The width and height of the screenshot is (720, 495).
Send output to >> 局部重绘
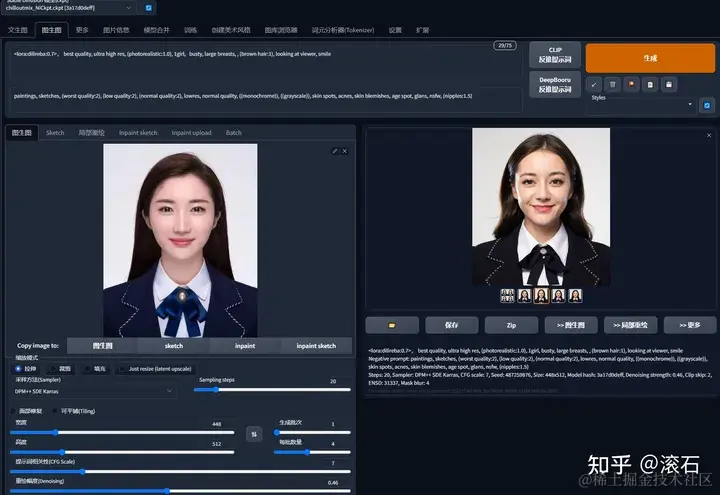click(x=630, y=325)
